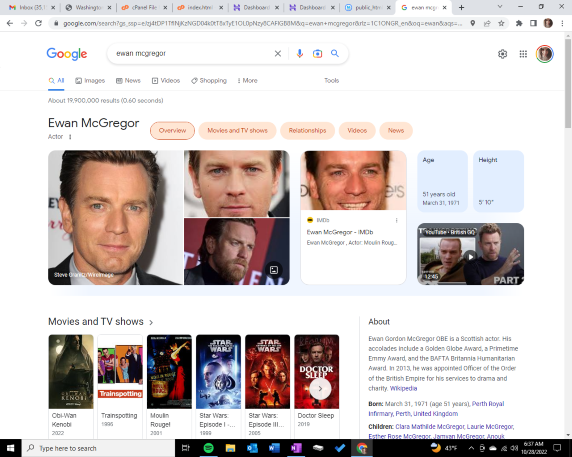Select the Overview chip
The image size is (572, 457).
click(172, 131)
